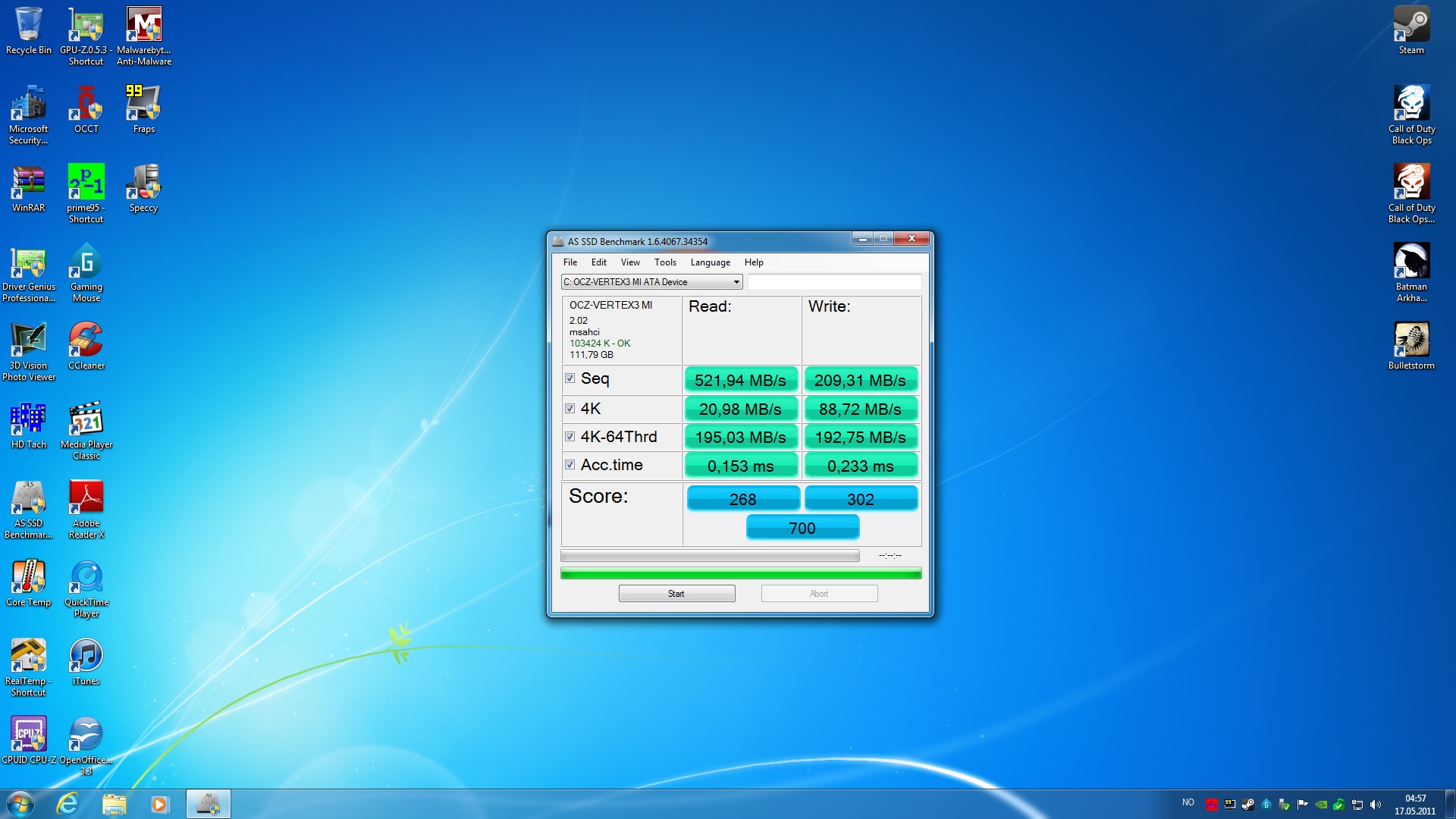Open Gaming Mouse desktop icon
Viewport: 1456px width, 819px height.
coord(86,272)
